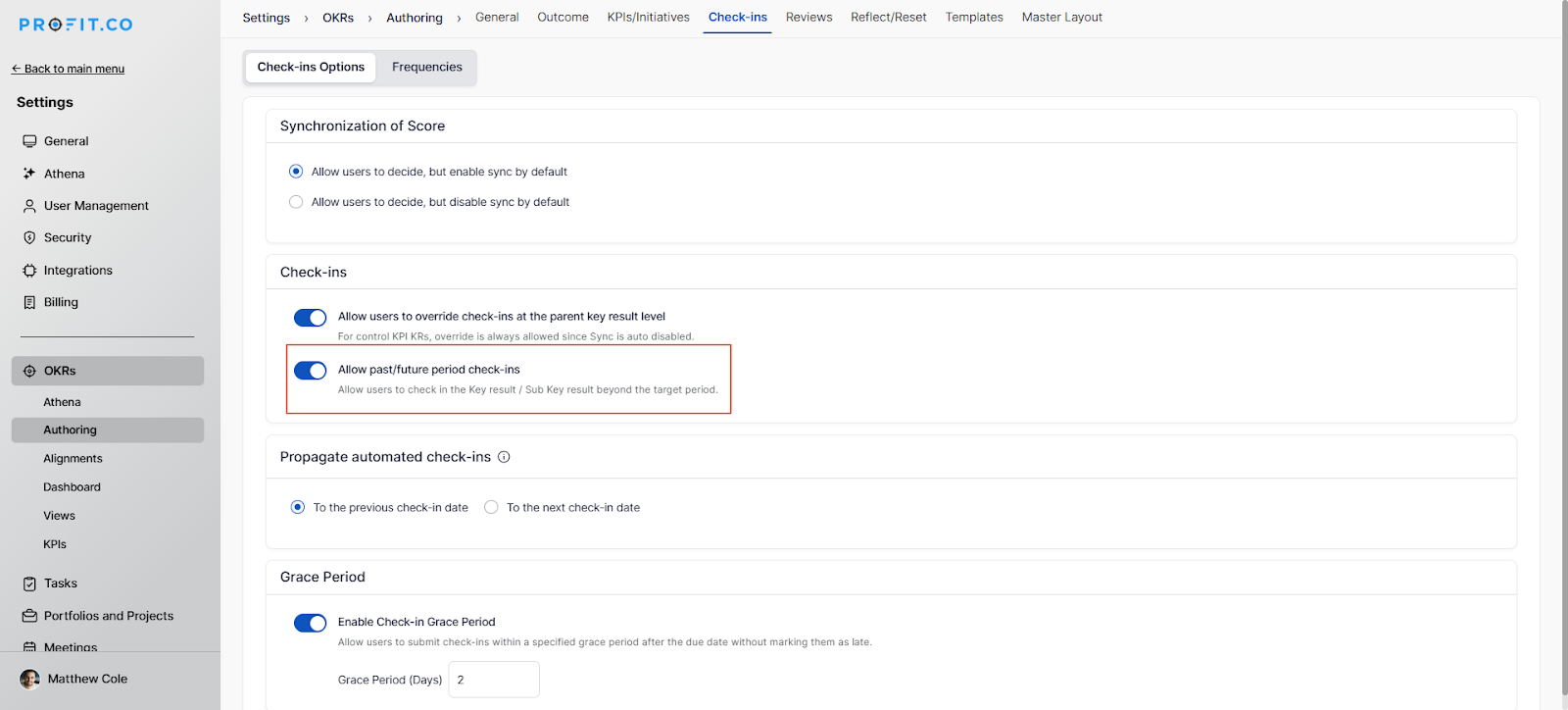Open Matthew Cole profile avatar
Image resolution: width=1568 pixels, height=710 pixels.
tap(30, 680)
